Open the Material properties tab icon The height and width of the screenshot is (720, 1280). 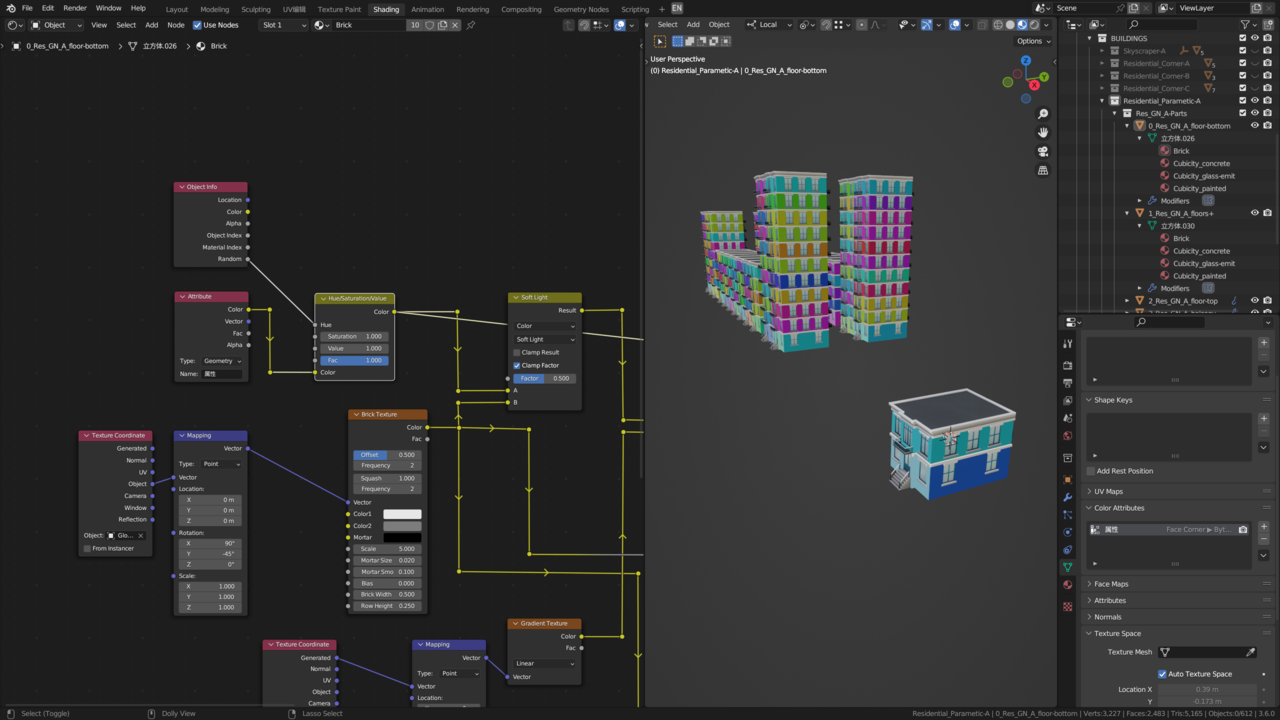click(1067, 585)
